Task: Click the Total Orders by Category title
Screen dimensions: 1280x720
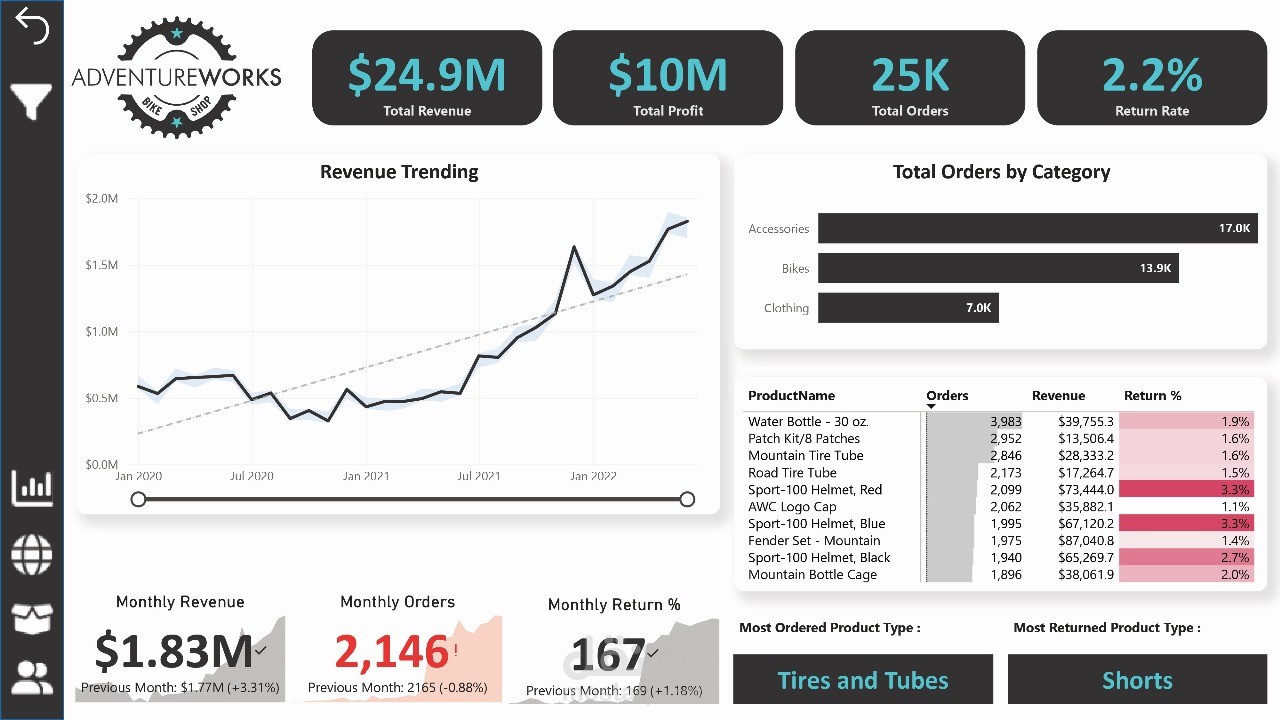Action: point(1001,171)
